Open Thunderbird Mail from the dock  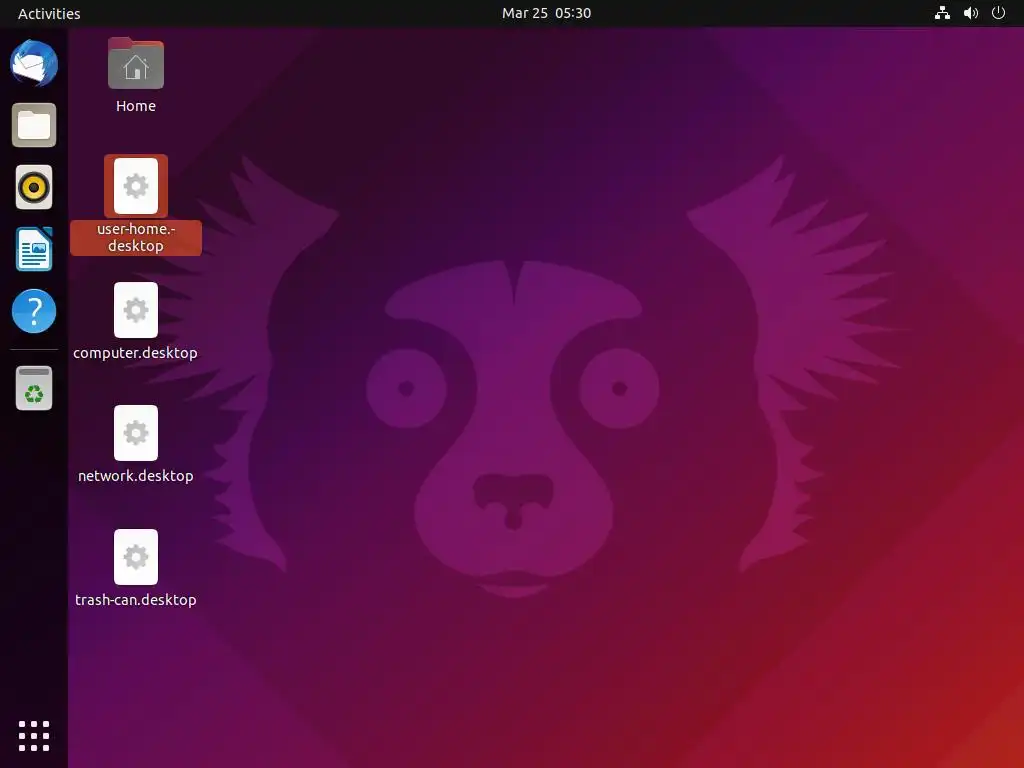tap(34, 63)
